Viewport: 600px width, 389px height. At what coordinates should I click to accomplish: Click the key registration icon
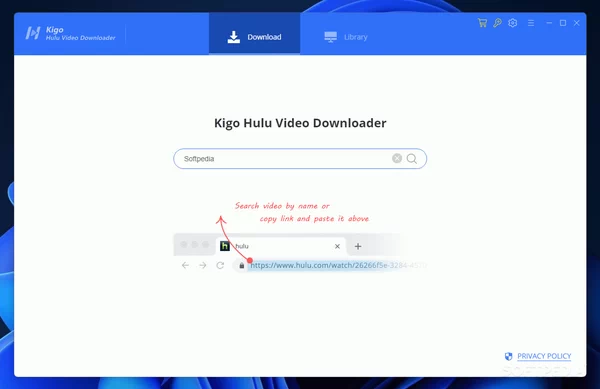pos(497,23)
